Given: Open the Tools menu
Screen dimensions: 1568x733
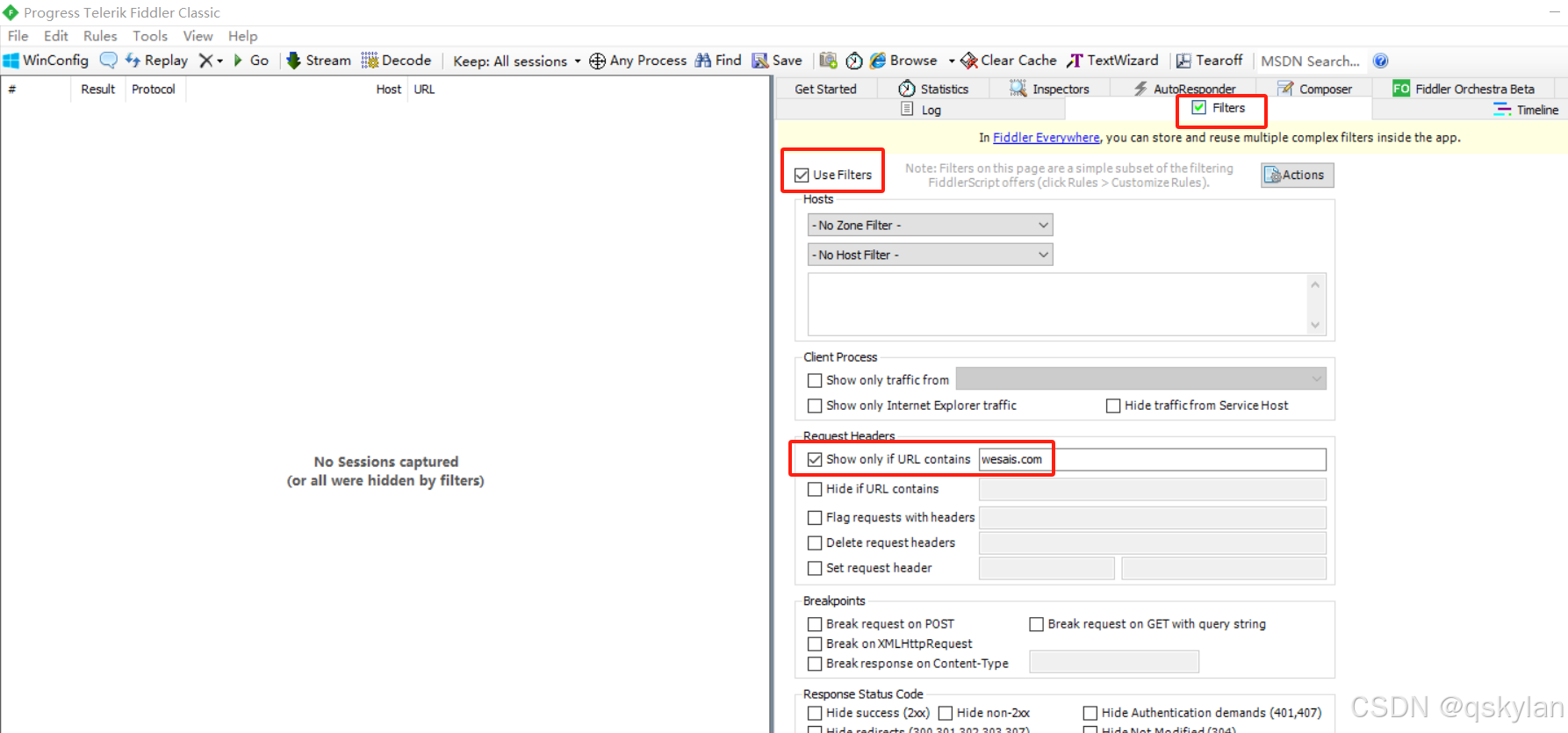Looking at the screenshot, I should coord(150,36).
